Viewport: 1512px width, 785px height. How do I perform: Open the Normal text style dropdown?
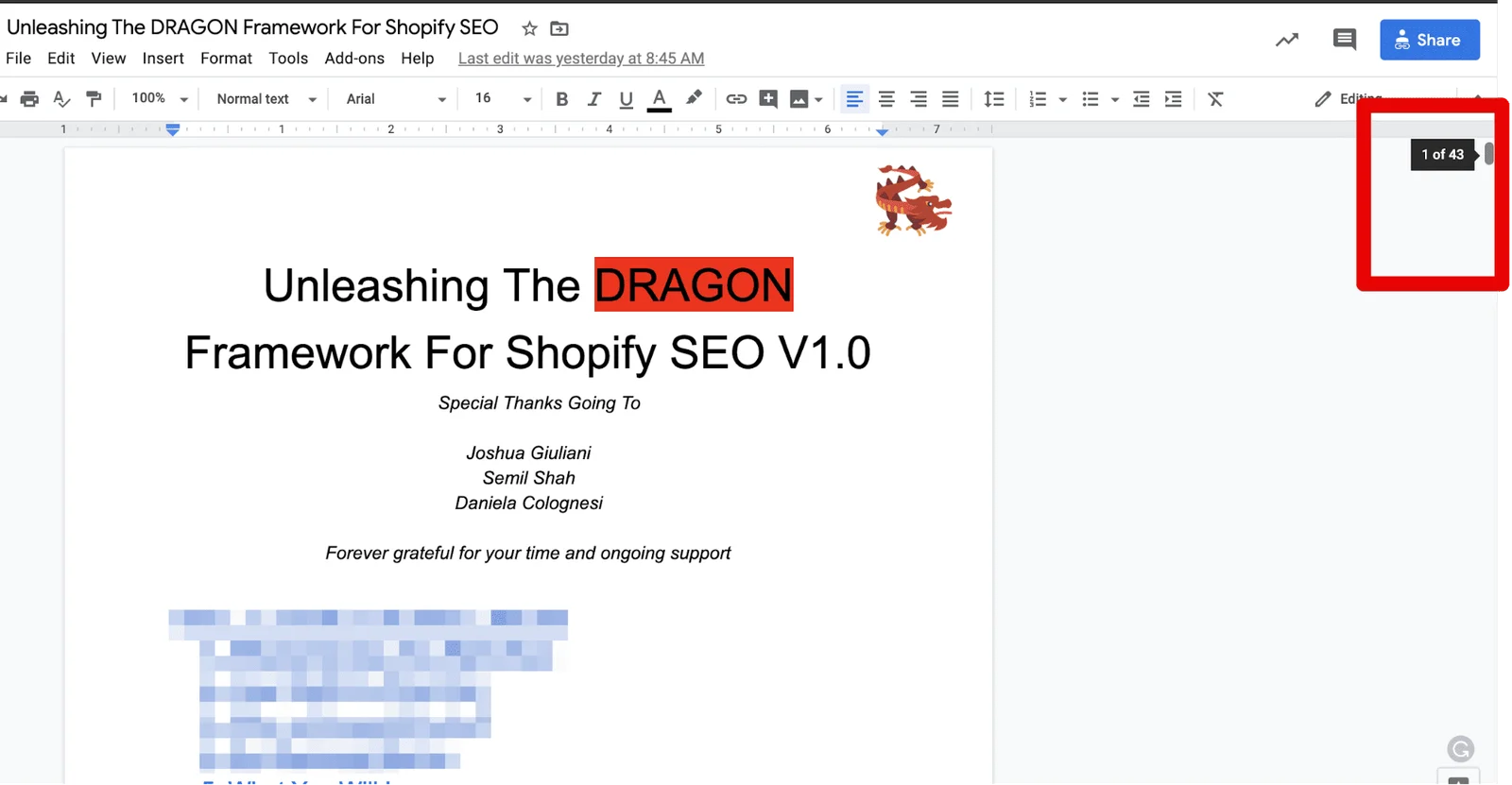pos(266,98)
